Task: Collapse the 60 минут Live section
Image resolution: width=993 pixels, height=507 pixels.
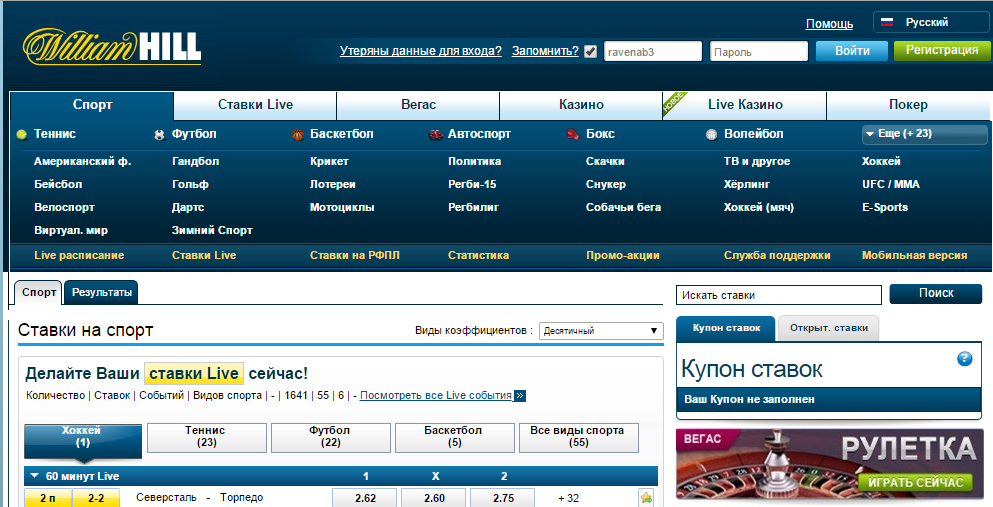Action: coord(35,476)
